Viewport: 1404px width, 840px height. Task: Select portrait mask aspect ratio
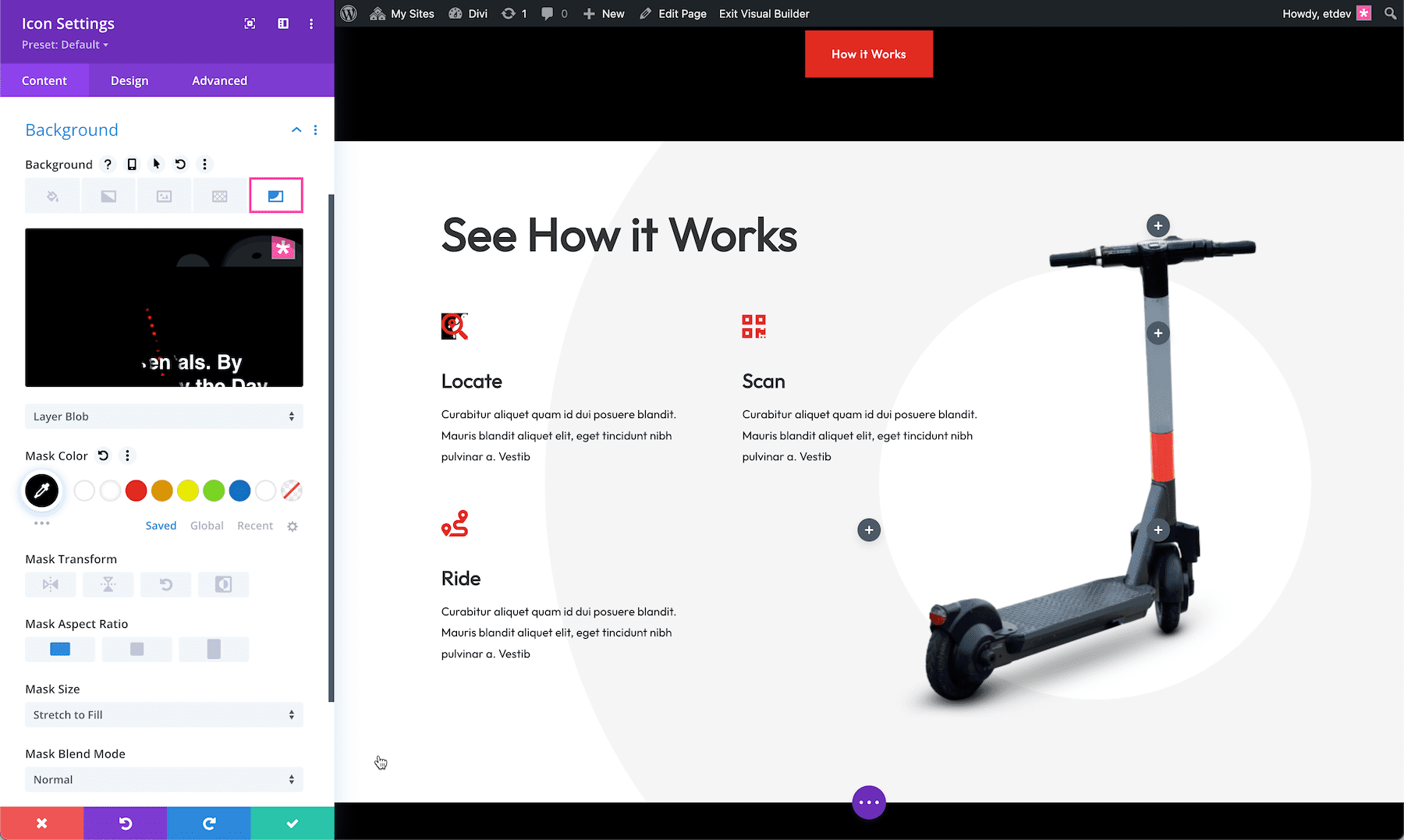214,649
